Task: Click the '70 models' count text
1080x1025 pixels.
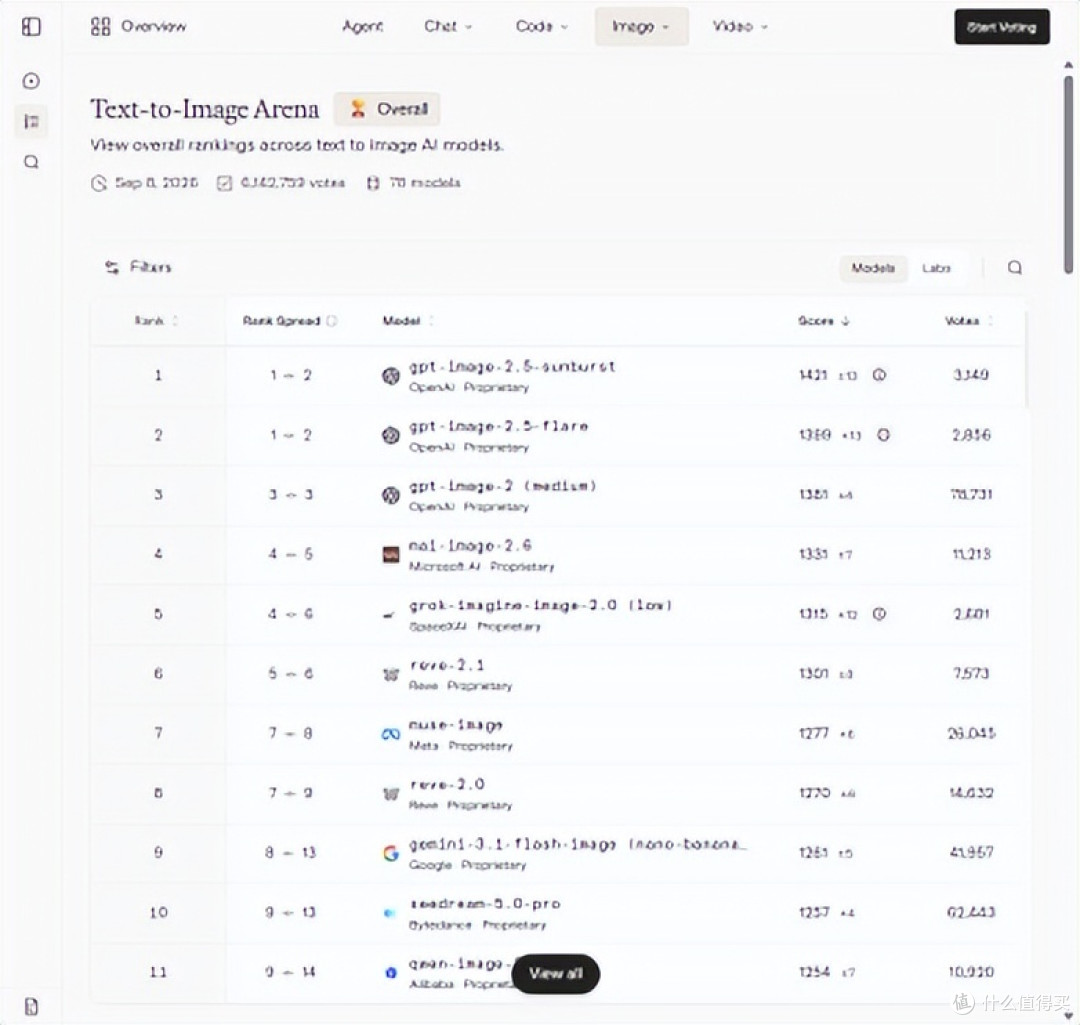Action: (425, 183)
